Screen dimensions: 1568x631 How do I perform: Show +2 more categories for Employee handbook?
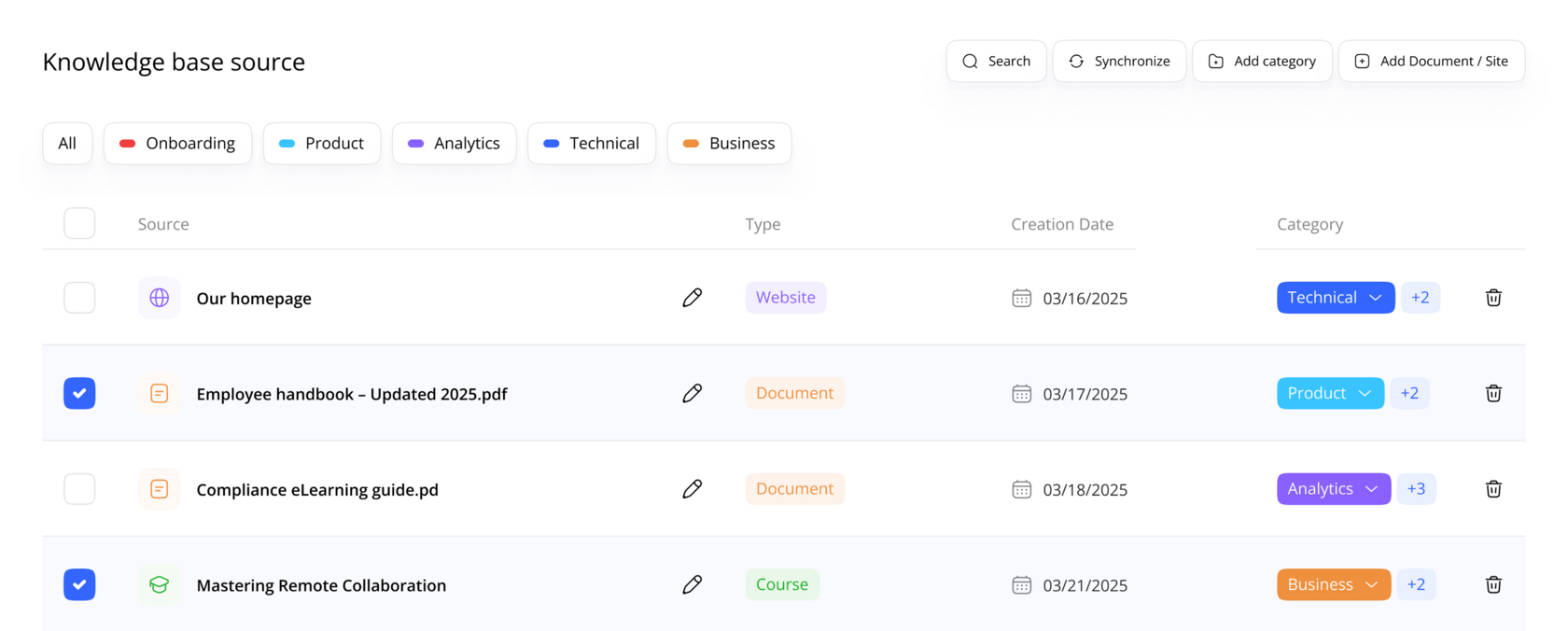point(1409,393)
